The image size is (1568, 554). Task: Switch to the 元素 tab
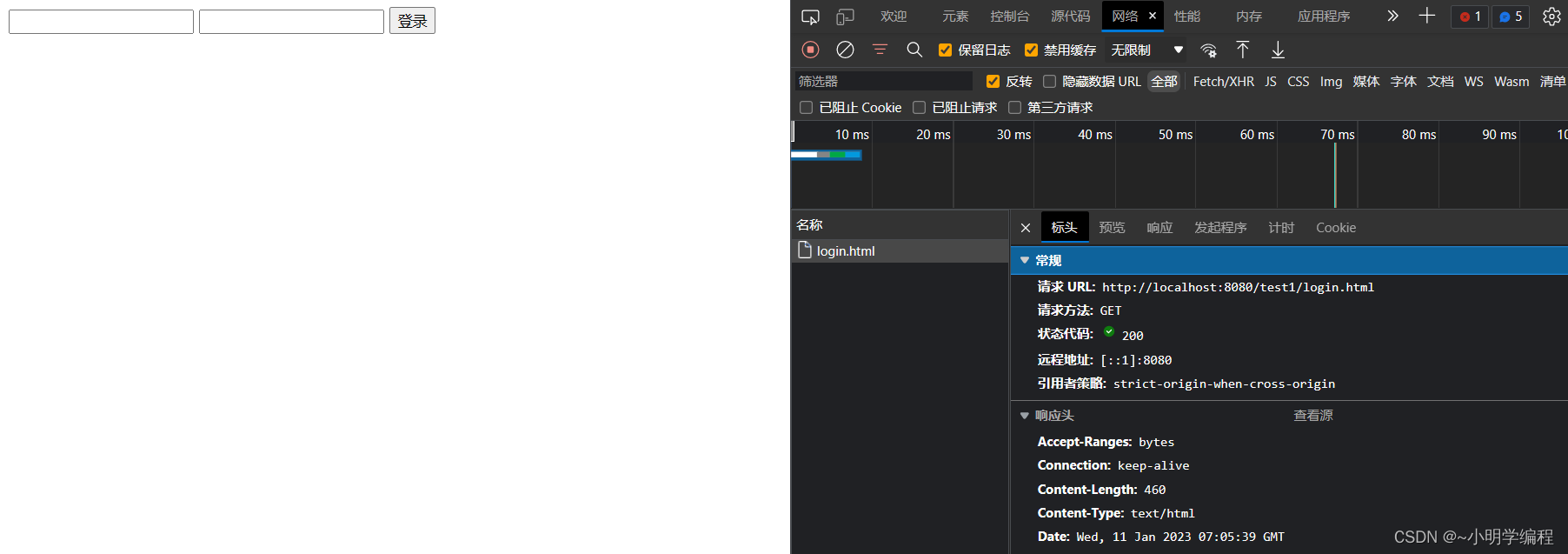955,17
